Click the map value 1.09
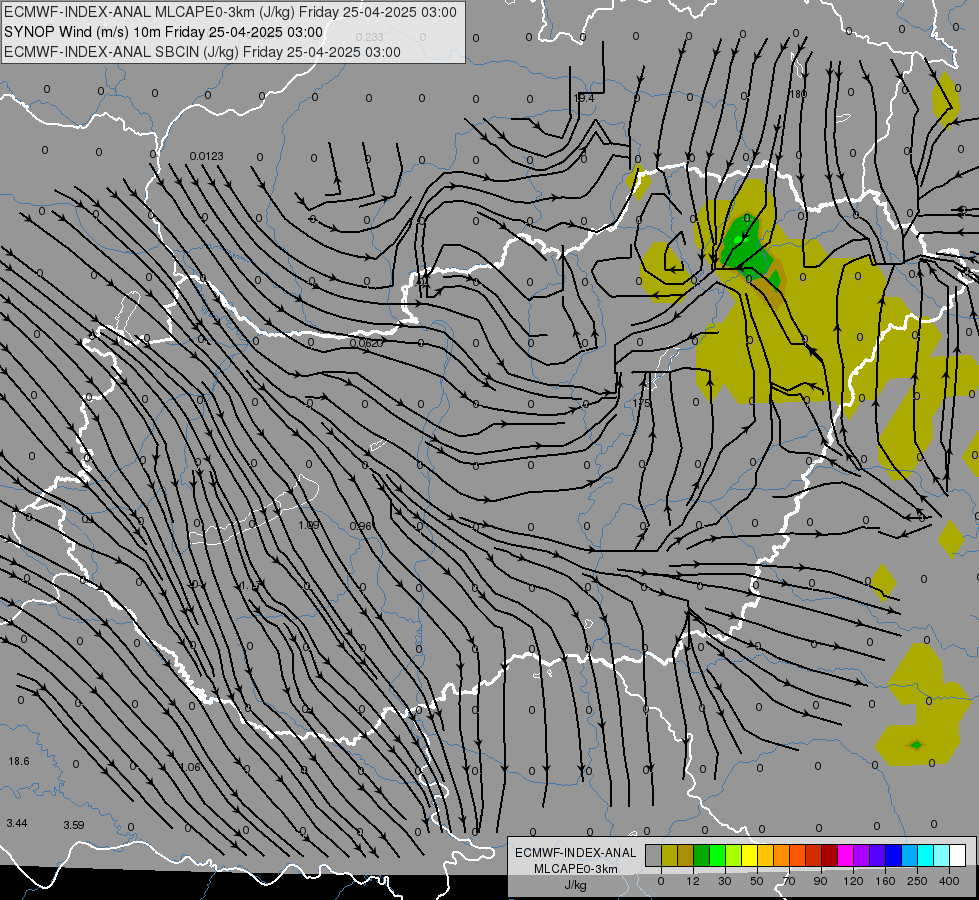Viewport: 979px width, 900px height. [309, 525]
